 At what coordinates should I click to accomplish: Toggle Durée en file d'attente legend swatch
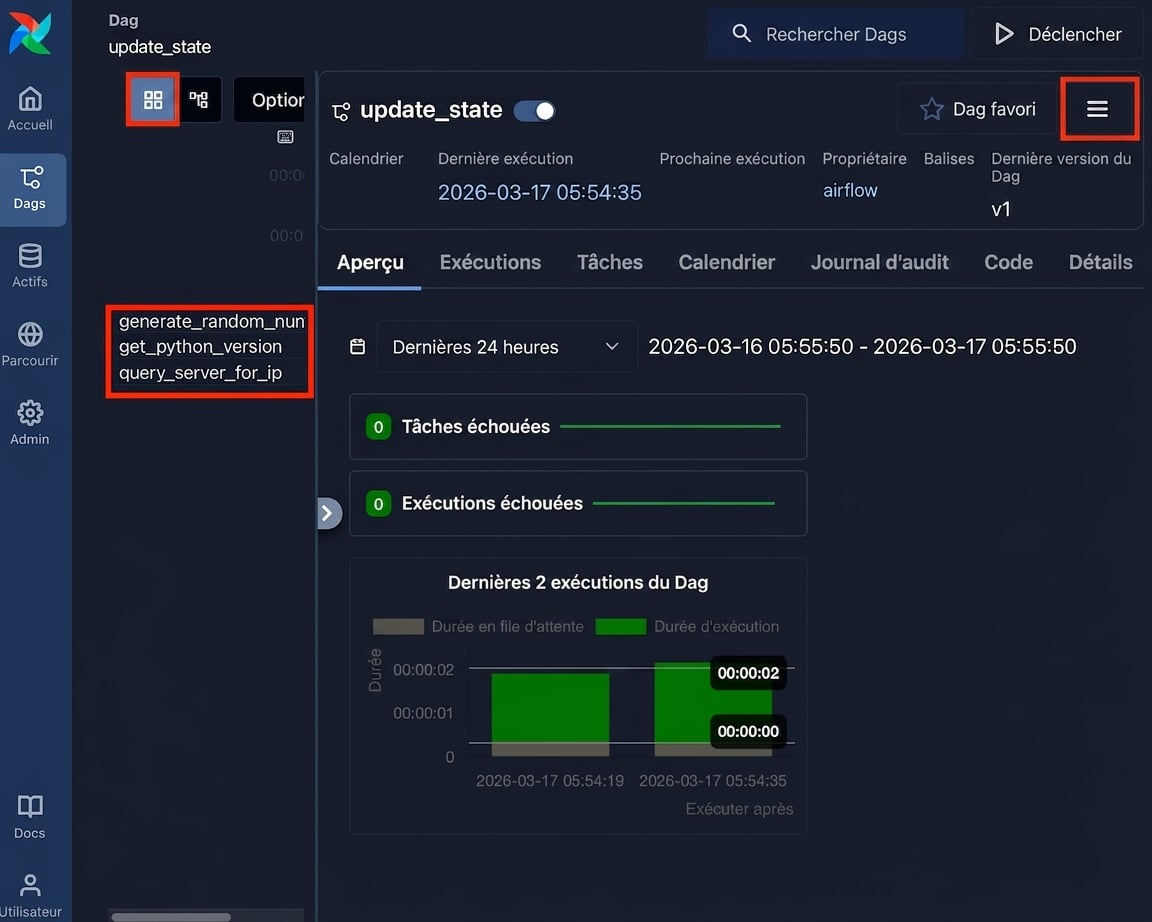(398, 627)
